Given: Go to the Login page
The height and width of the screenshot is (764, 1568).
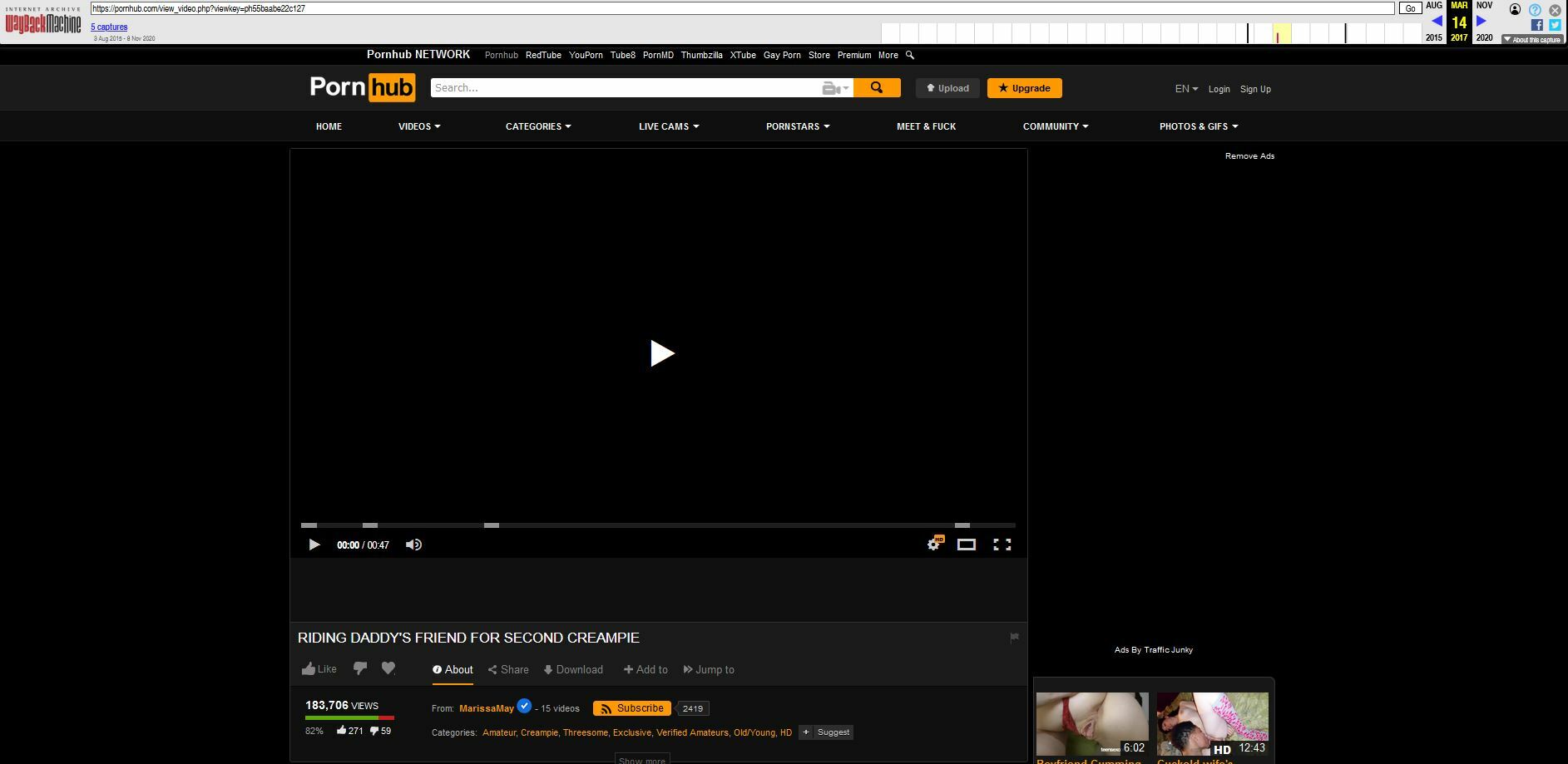Looking at the screenshot, I should [x=1219, y=89].
